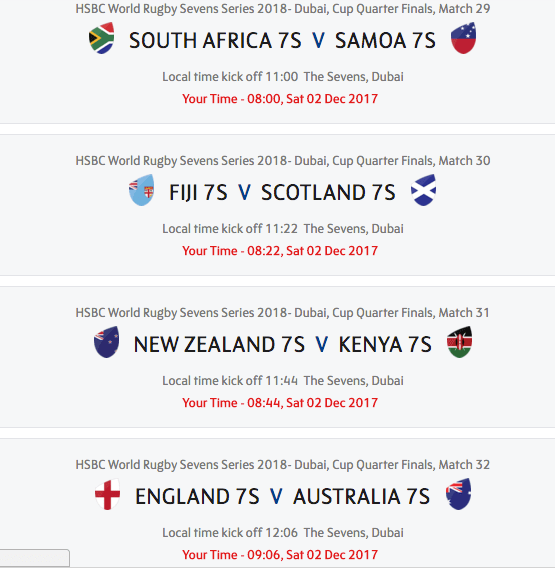Select the Fiji flag badge
The height and width of the screenshot is (568, 555).
pos(142,190)
